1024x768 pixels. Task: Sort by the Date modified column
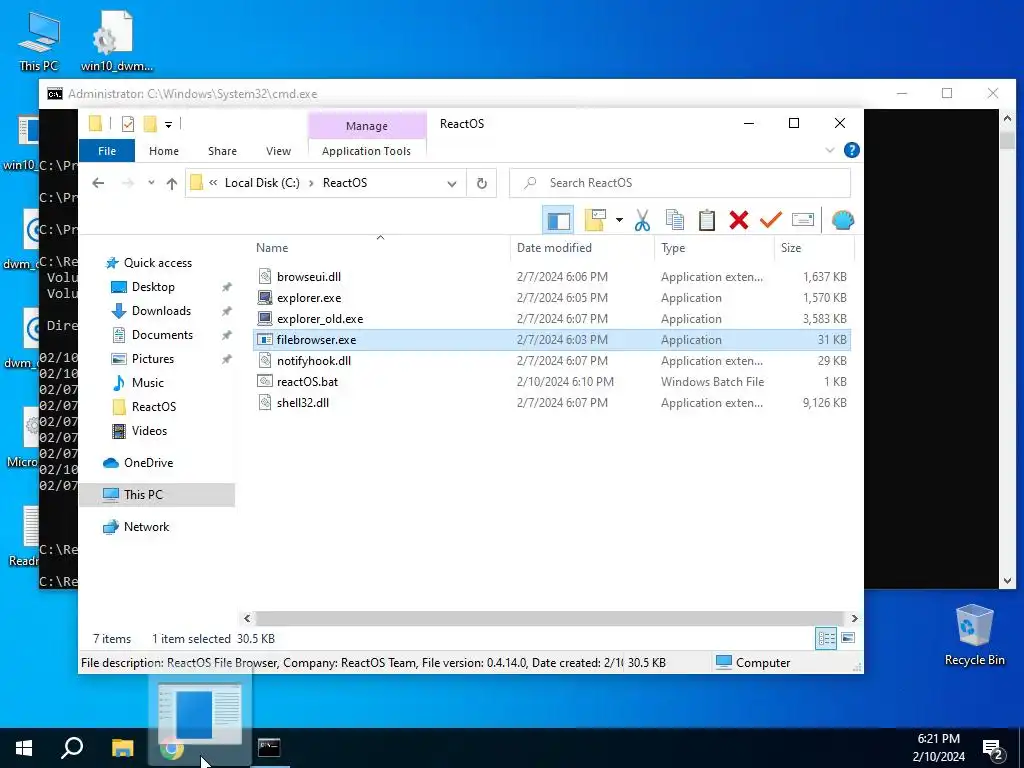tap(554, 248)
